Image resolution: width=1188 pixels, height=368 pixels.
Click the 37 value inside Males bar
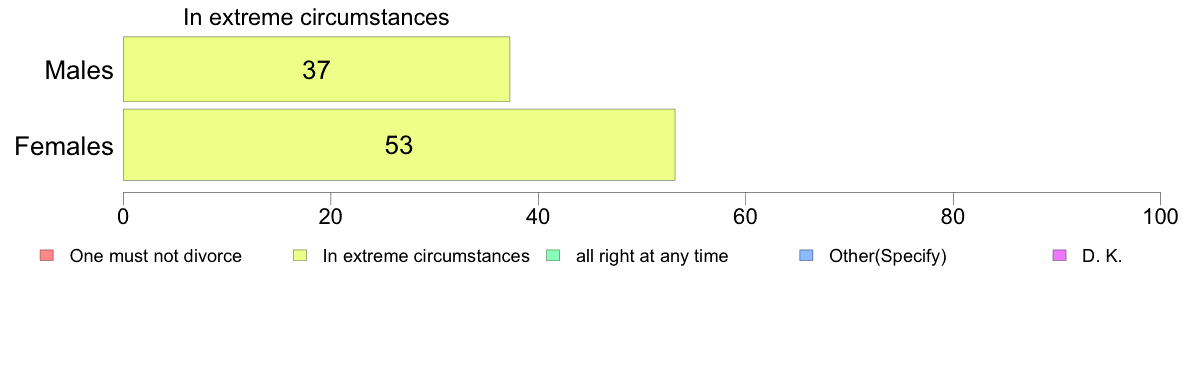(317, 70)
